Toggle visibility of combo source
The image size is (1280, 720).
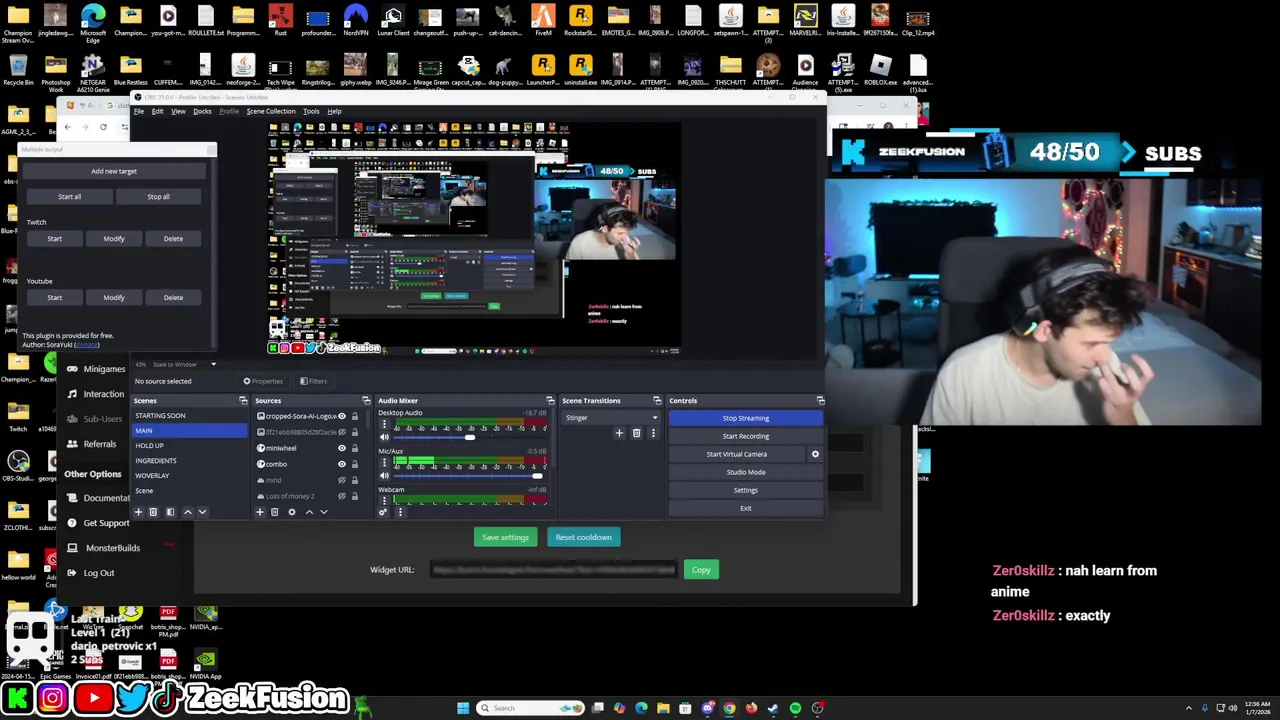pyautogui.click(x=341, y=464)
